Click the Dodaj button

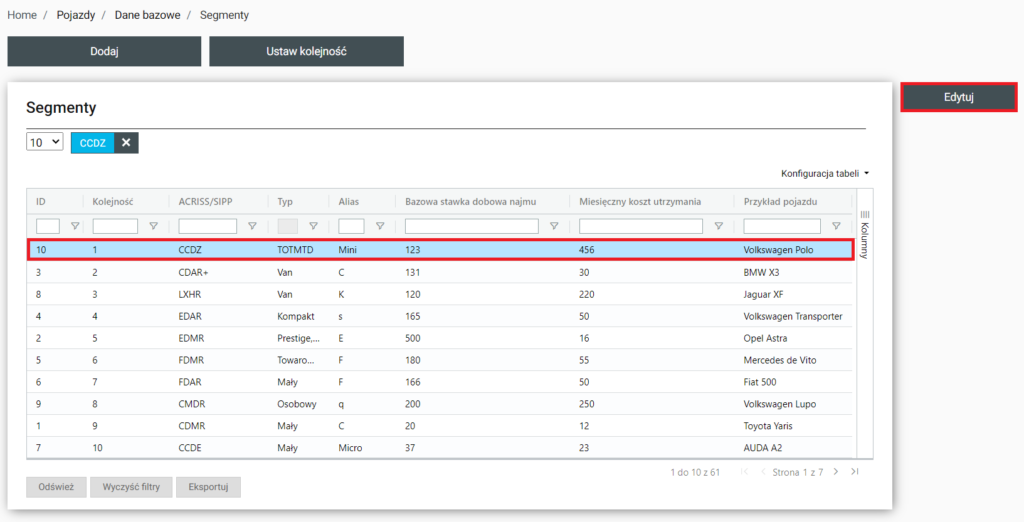pyautogui.click(x=104, y=51)
